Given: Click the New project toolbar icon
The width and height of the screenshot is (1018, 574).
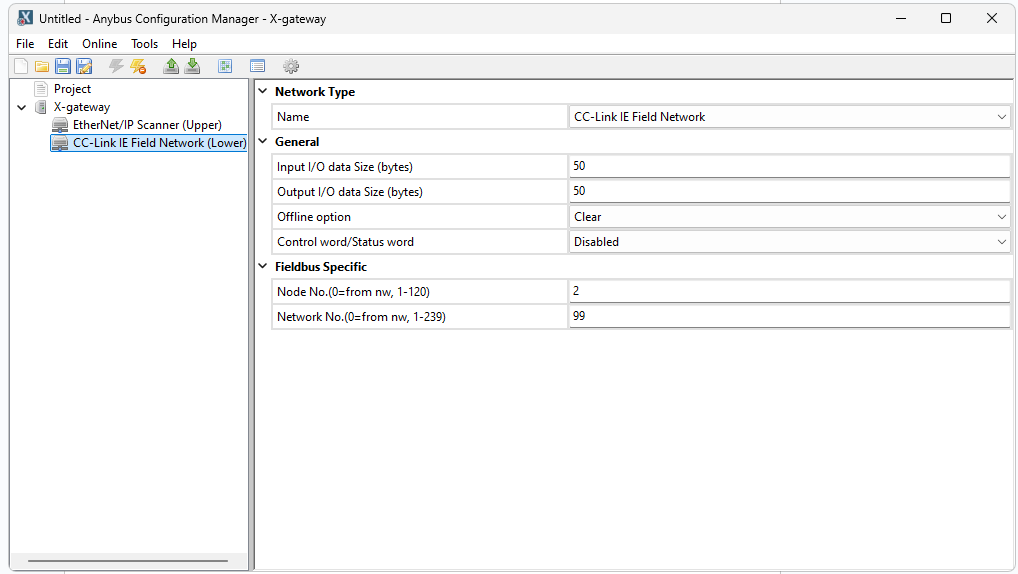Looking at the screenshot, I should point(21,66).
